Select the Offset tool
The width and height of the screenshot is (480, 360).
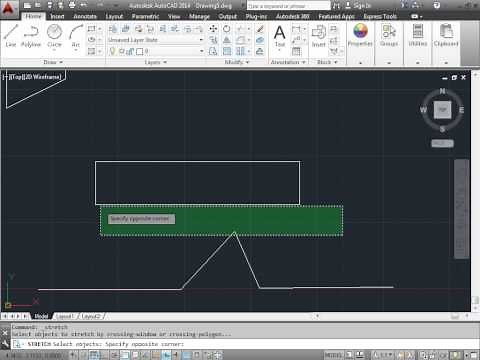(260, 51)
